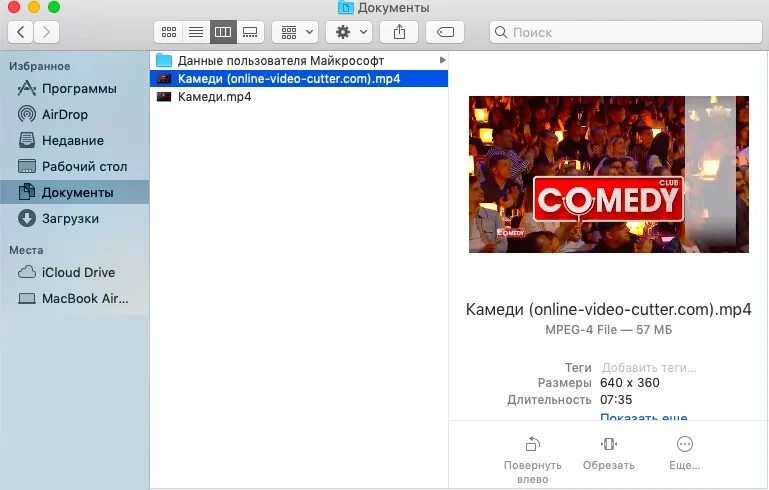Click the Еще more actions button
769x490 pixels.
pos(685,454)
